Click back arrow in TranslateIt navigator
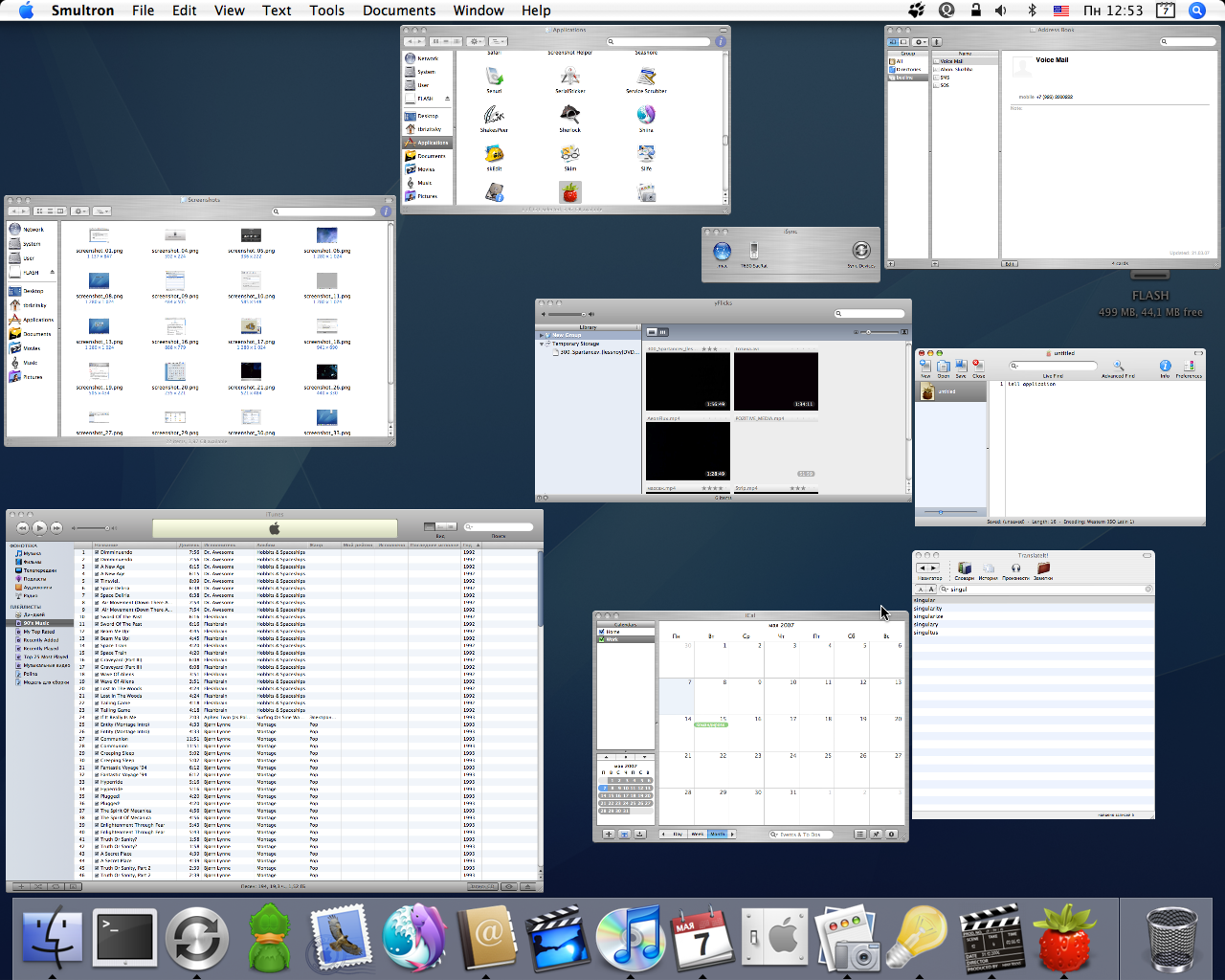The image size is (1225, 980). coord(923,568)
